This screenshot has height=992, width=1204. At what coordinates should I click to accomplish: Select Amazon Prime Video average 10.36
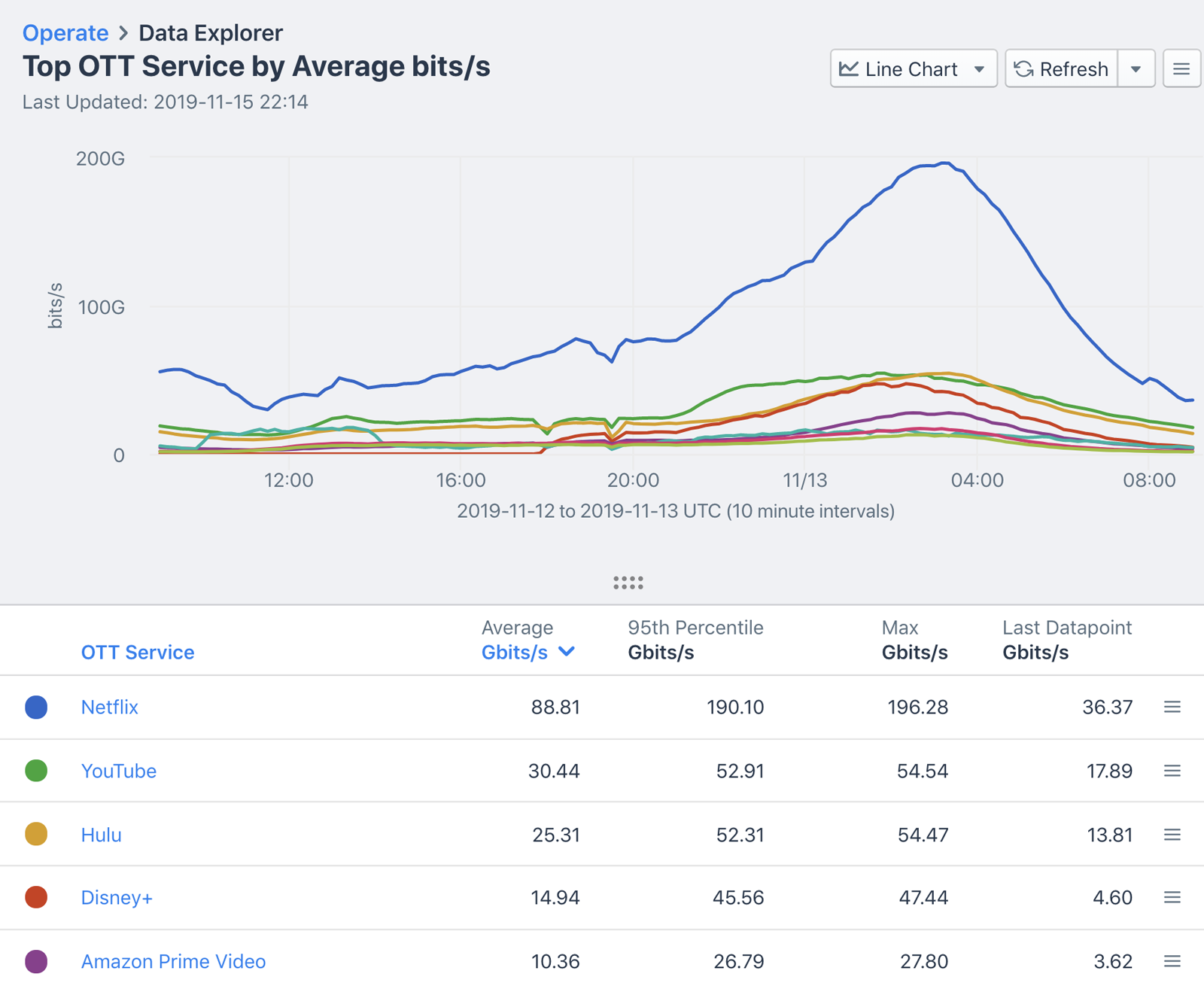pyautogui.click(x=555, y=961)
